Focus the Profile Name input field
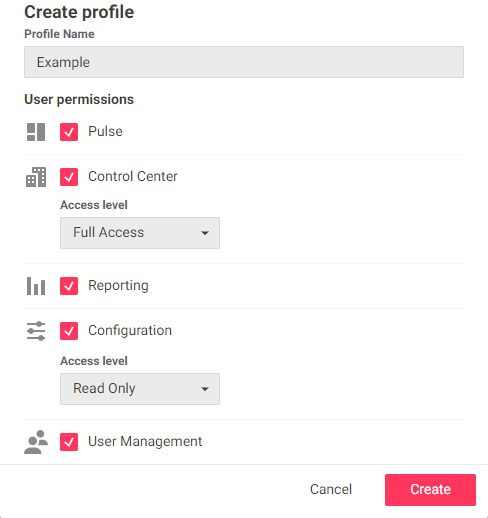The image size is (488, 518). click(x=244, y=62)
